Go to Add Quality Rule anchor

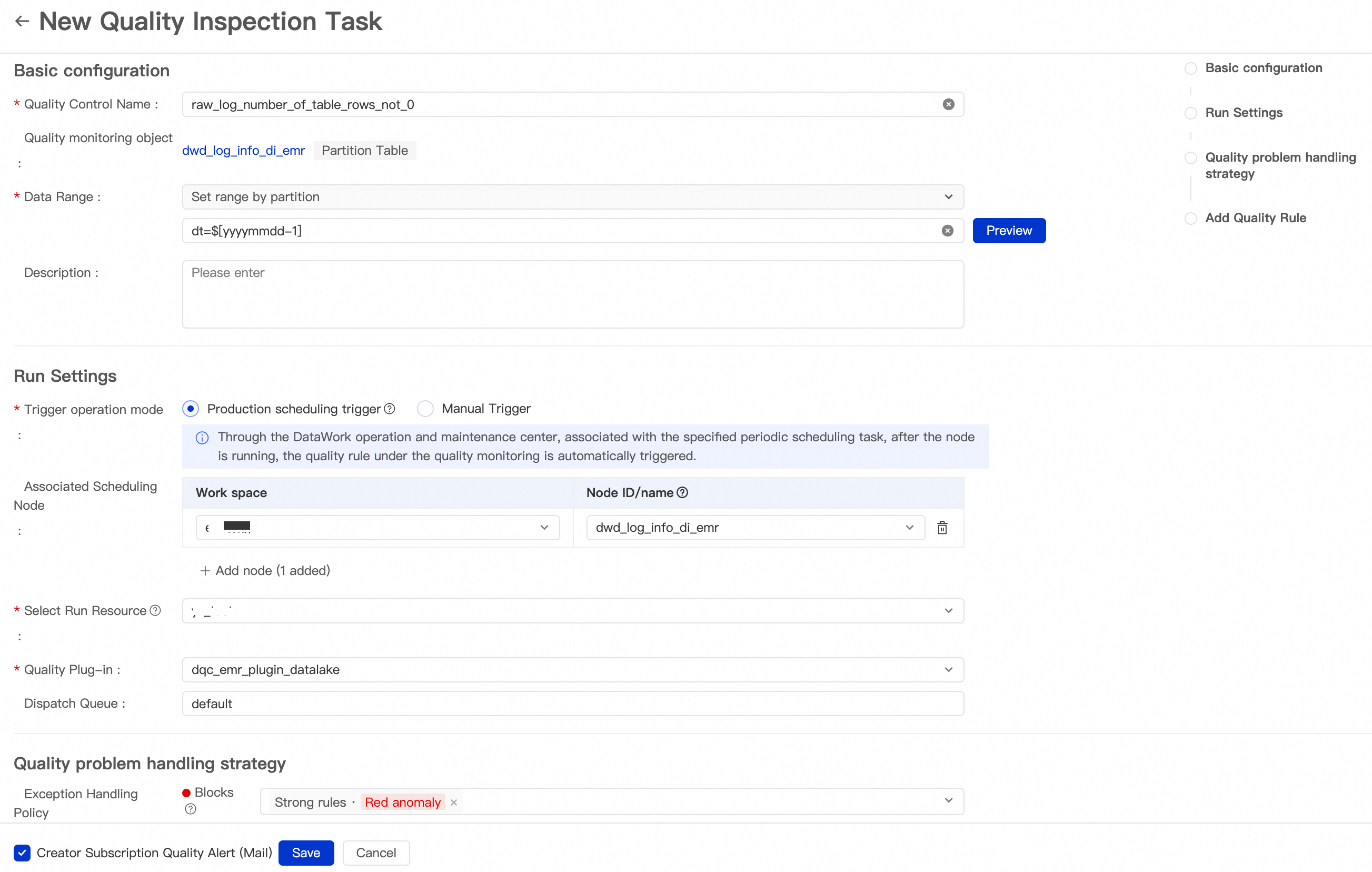[x=1255, y=217]
